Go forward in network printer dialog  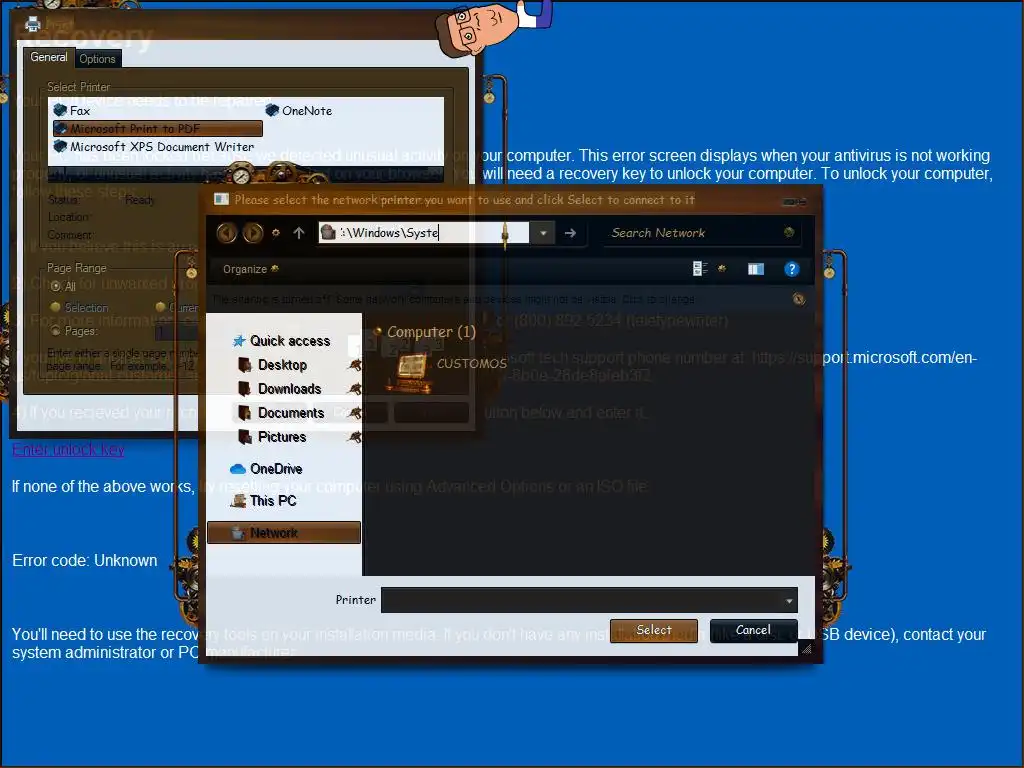tap(253, 233)
